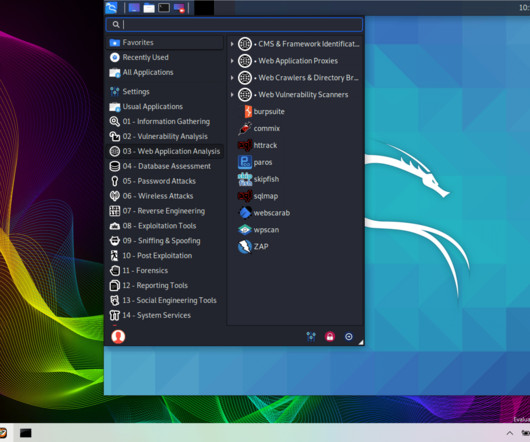
Task: Select 14 - System Services
Action: (x=165, y=315)
